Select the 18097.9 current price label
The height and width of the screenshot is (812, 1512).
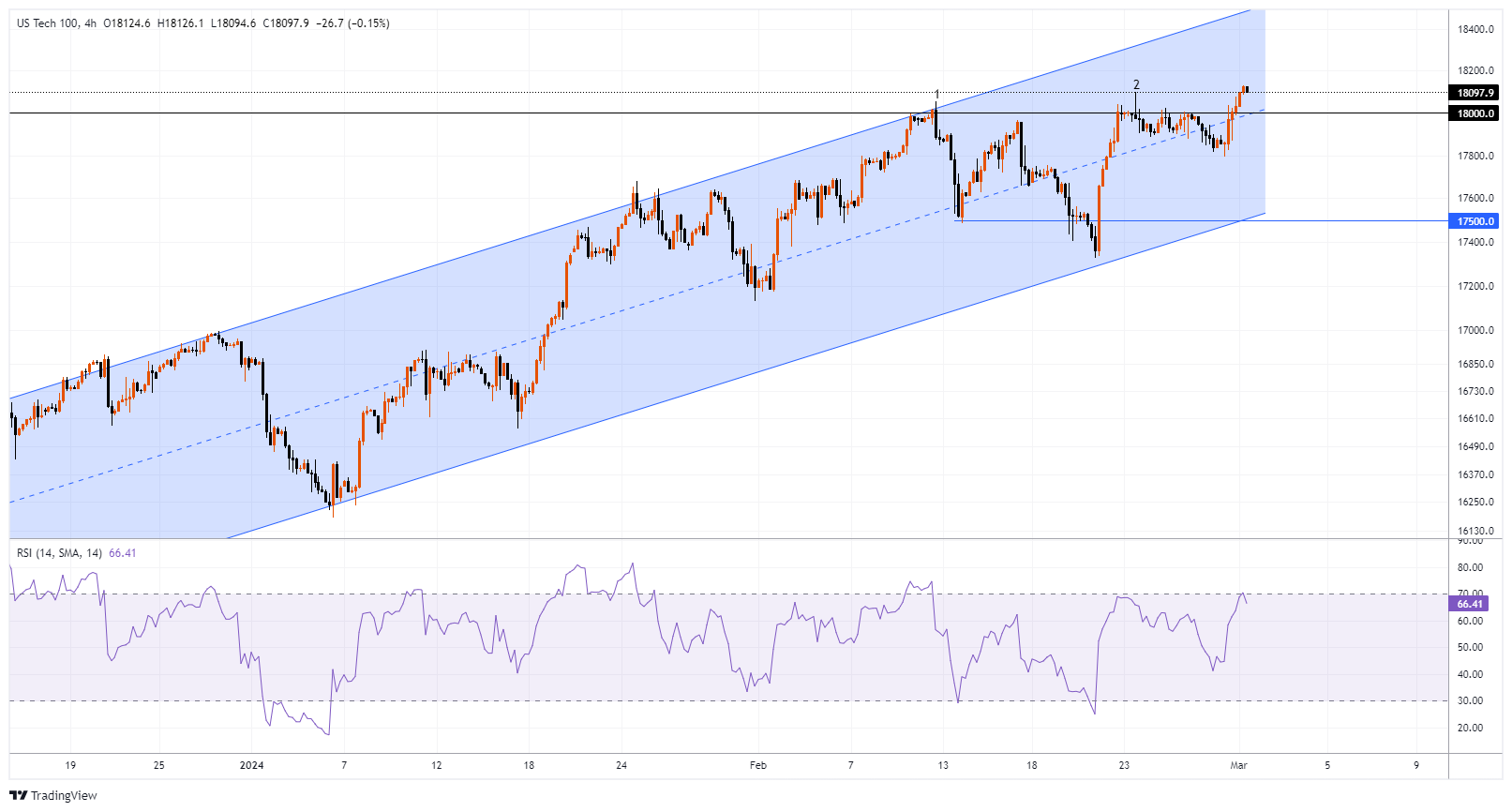point(1475,93)
